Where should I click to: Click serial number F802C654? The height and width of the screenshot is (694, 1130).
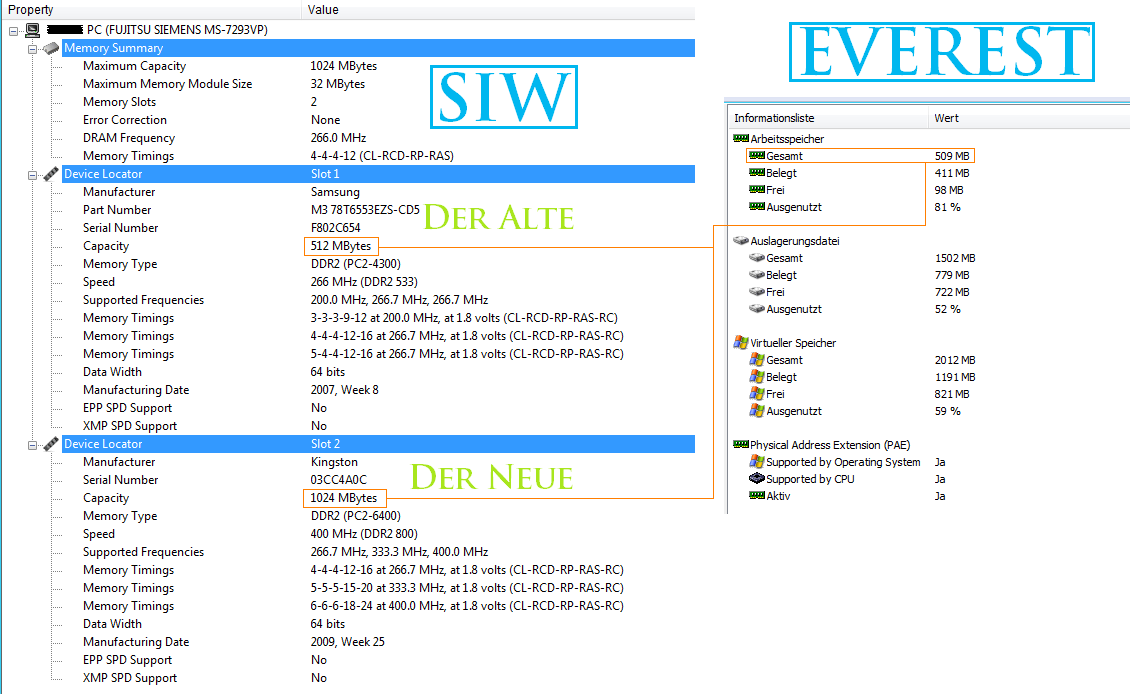(x=335, y=228)
